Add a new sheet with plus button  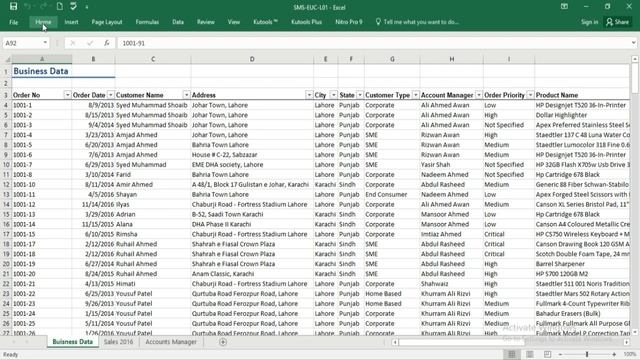[223, 342]
